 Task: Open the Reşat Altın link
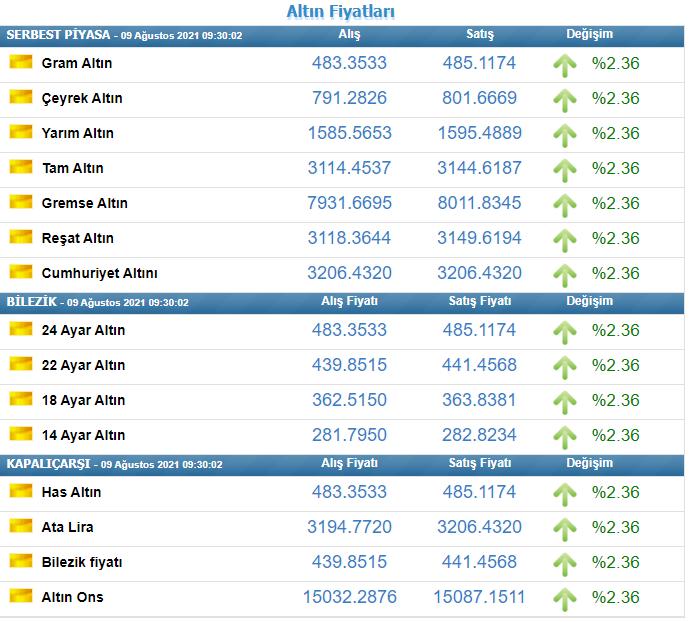coord(78,238)
